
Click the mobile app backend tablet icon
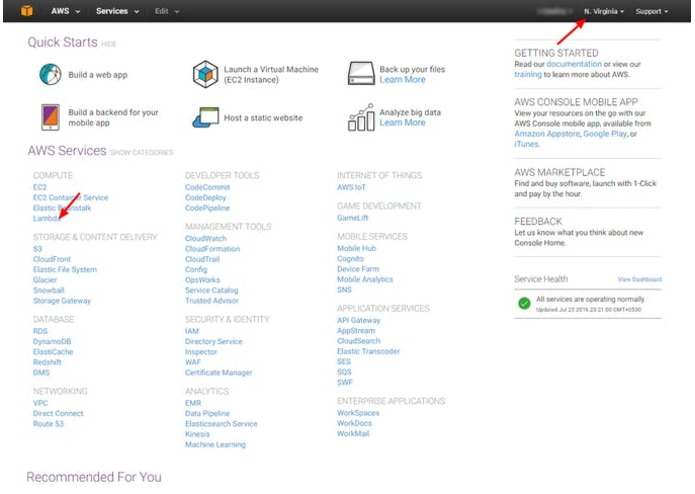[x=50, y=117]
